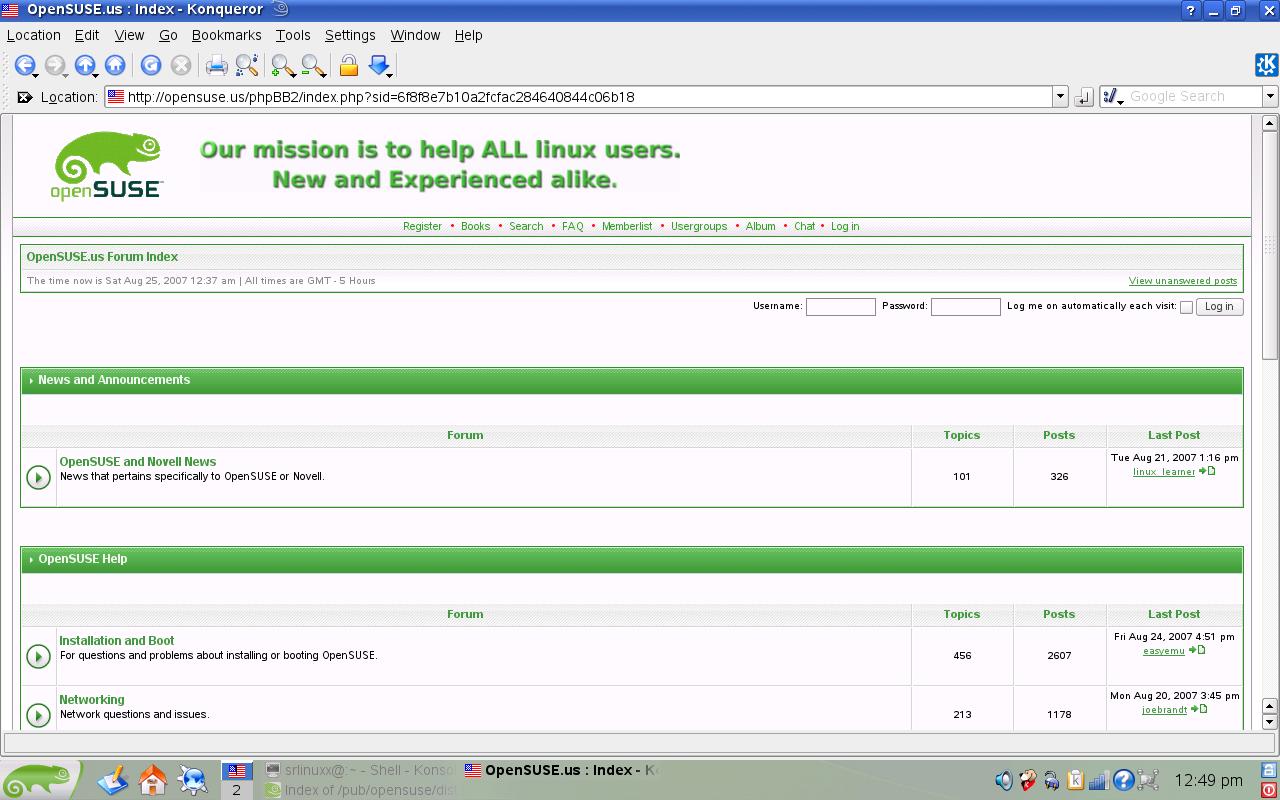The image size is (1280, 800).
Task: Go up one level with Up arrow
Action: pos(84,65)
